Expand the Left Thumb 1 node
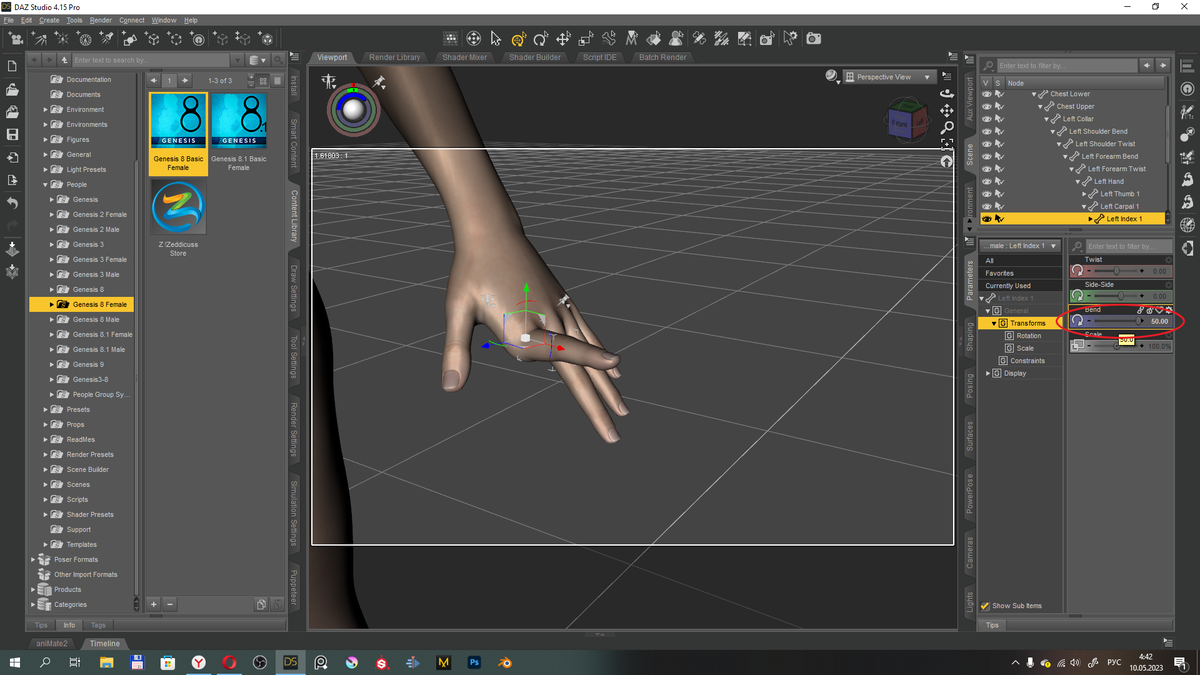The image size is (1200, 675). (x=1085, y=194)
